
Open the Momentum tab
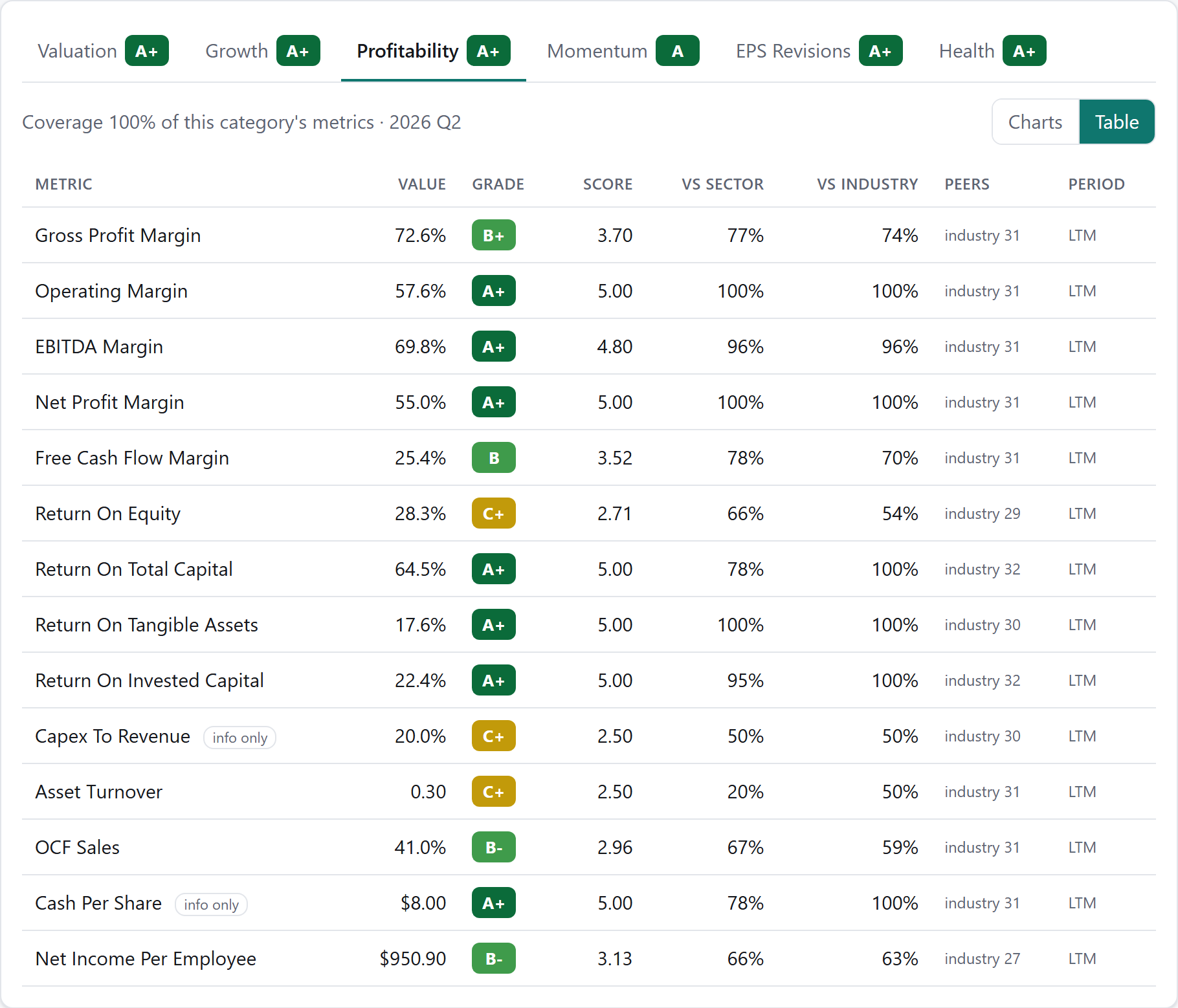623,51
